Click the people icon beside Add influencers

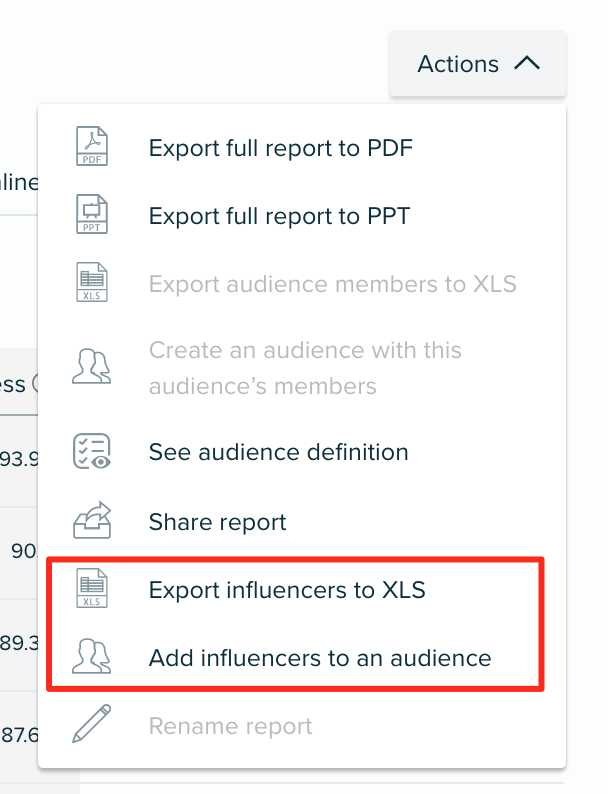[x=92, y=657]
